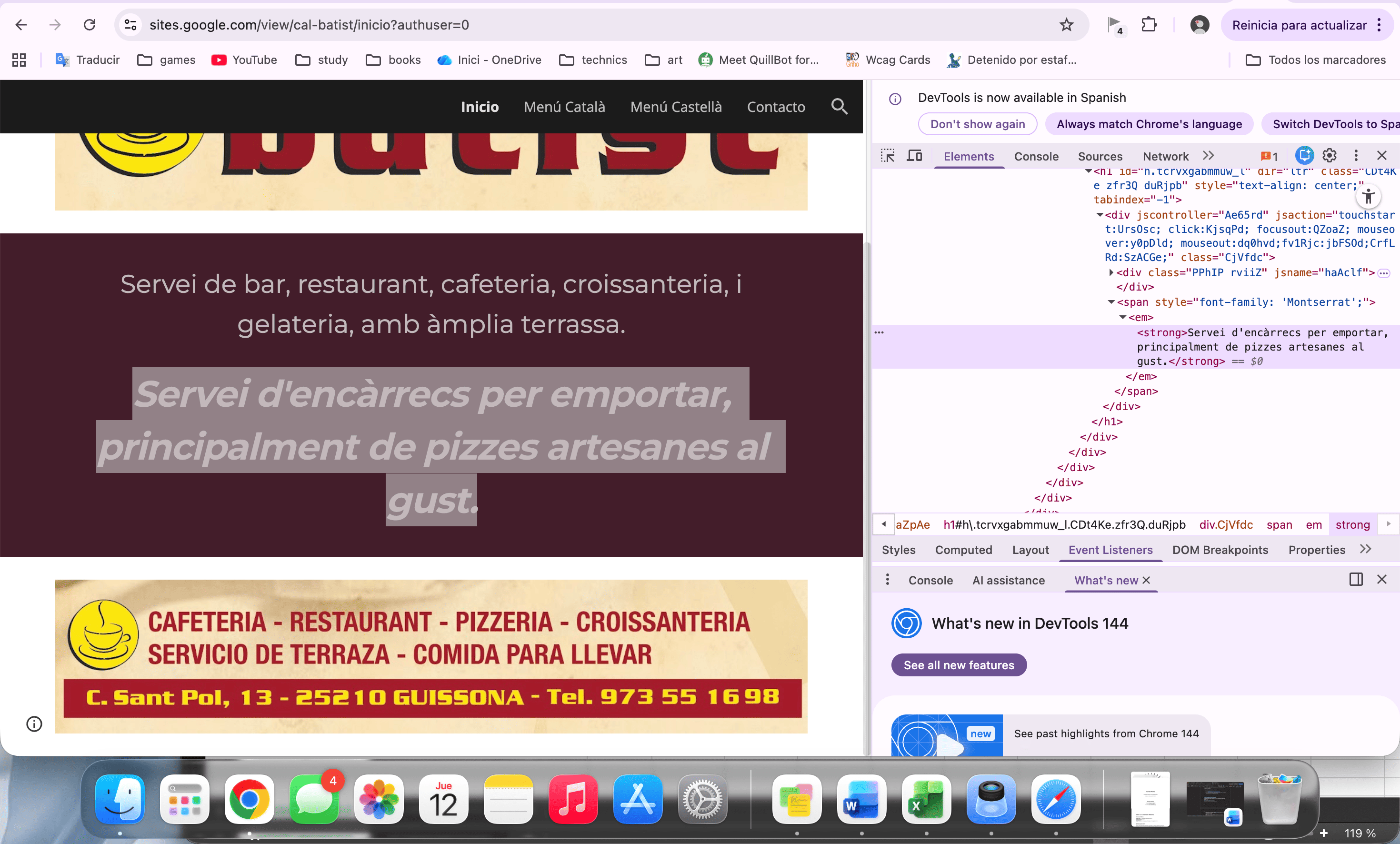Click the page info icon at bottom left

click(34, 723)
